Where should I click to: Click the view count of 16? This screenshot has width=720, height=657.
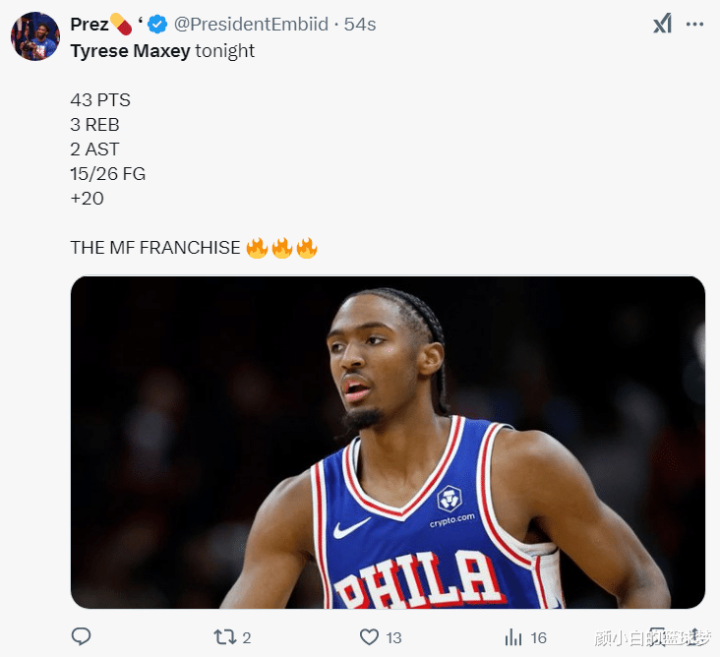point(539,638)
